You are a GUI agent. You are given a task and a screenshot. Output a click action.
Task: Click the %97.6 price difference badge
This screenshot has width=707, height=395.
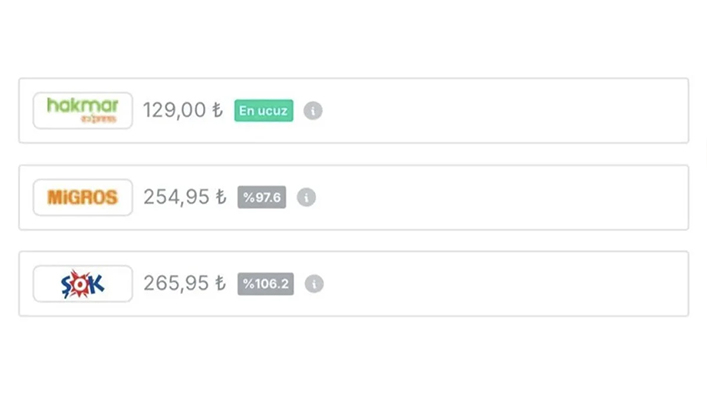[262, 197]
